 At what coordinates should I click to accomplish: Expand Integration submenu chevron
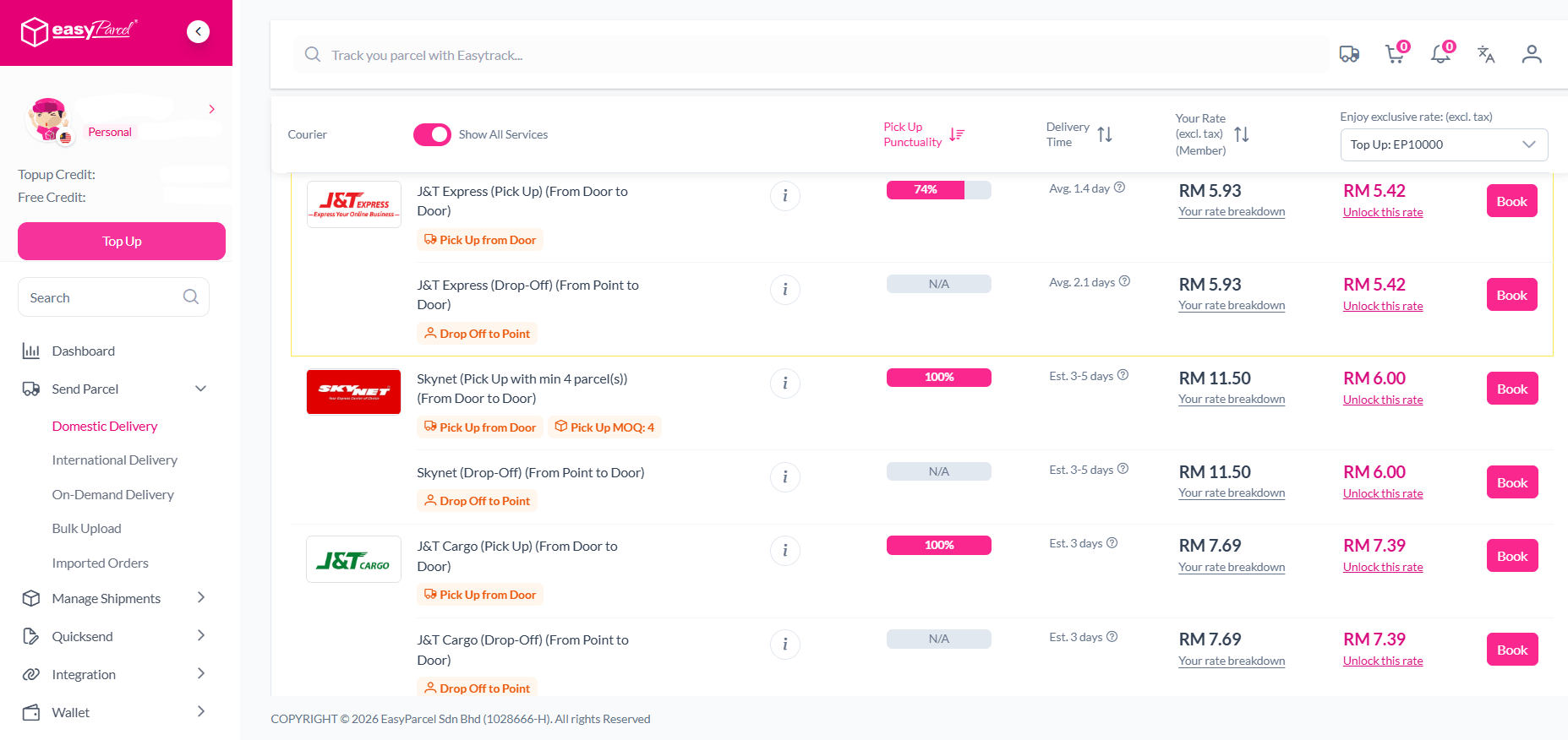coord(201,674)
